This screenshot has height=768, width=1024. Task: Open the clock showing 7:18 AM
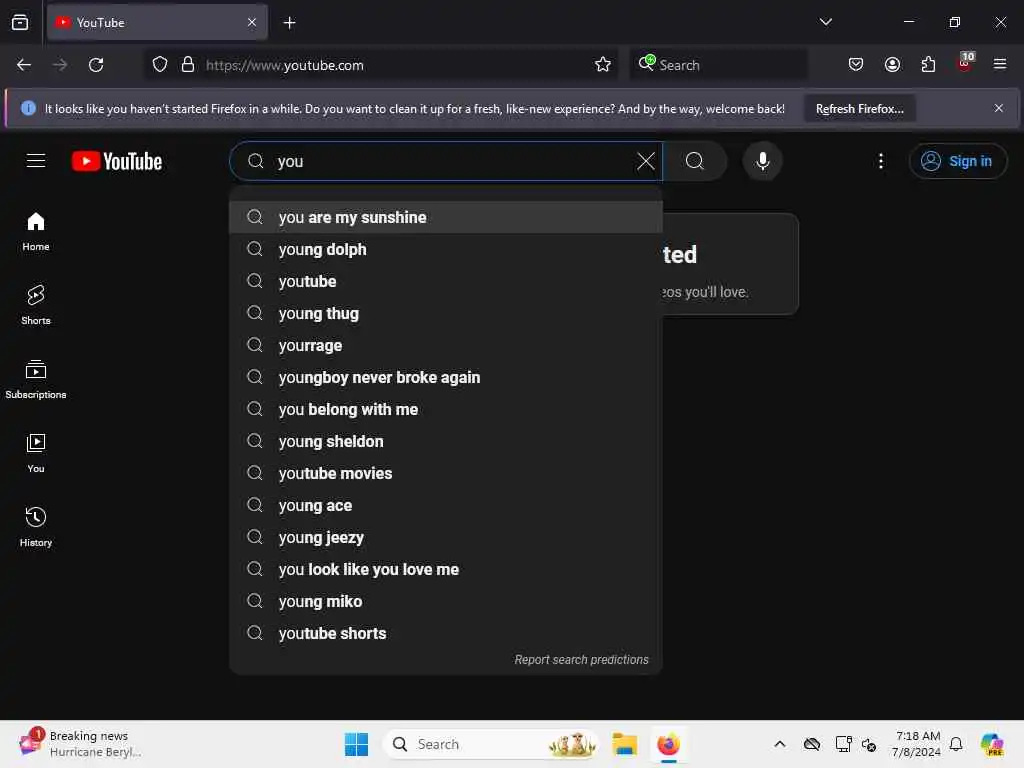(x=917, y=744)
